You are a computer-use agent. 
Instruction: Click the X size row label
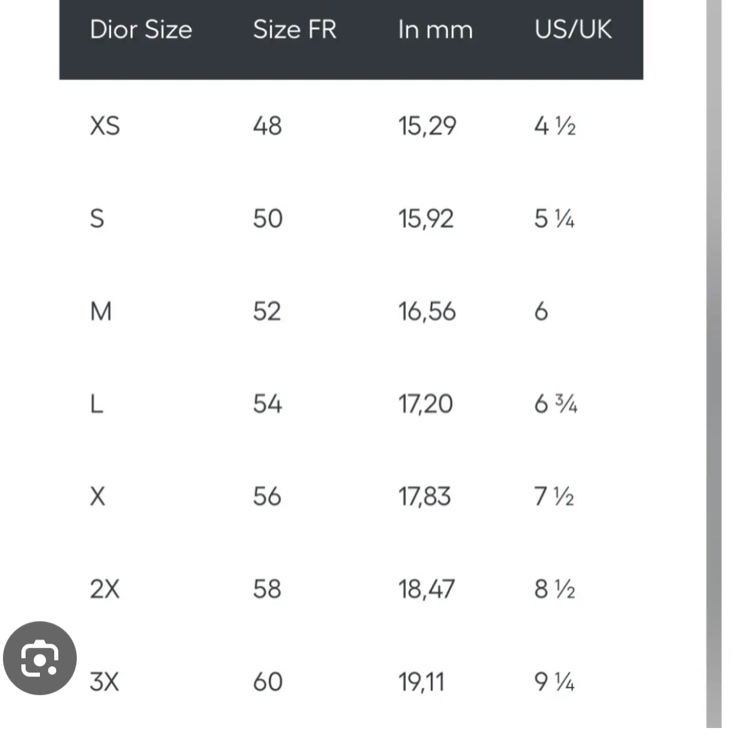click(97, 497)
